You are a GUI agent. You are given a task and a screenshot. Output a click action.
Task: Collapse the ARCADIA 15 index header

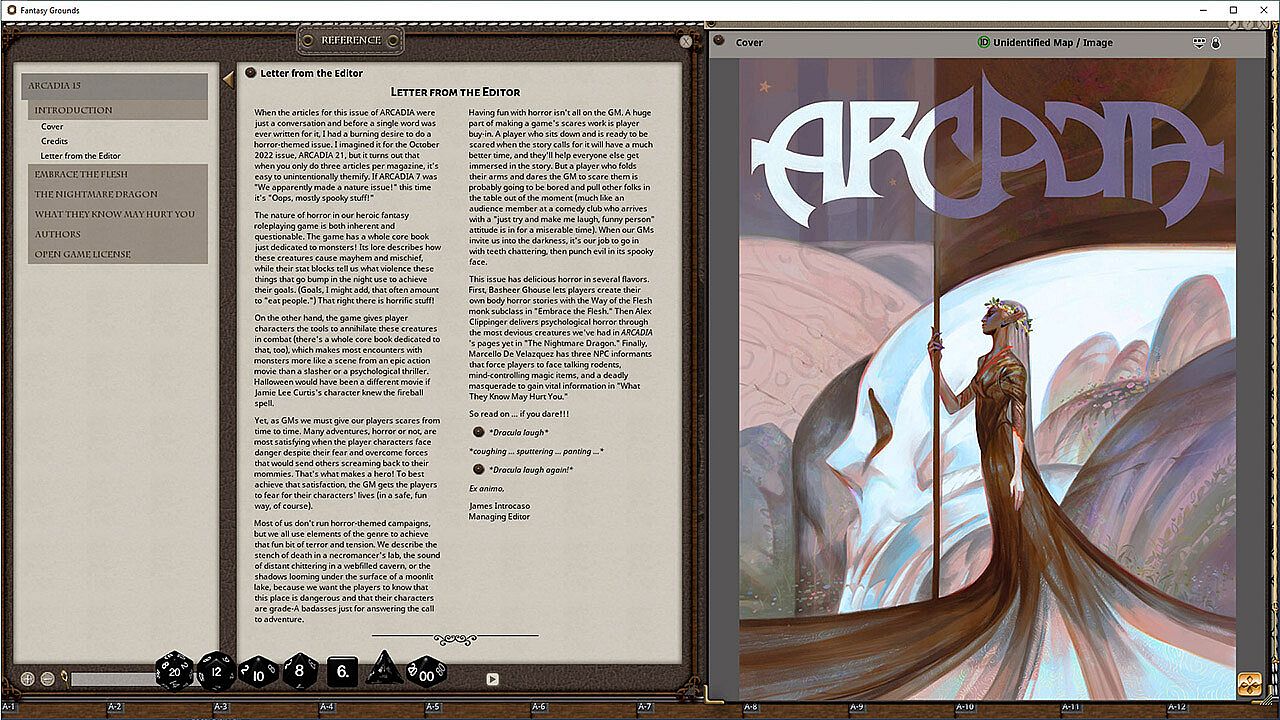tap(114, 86)
